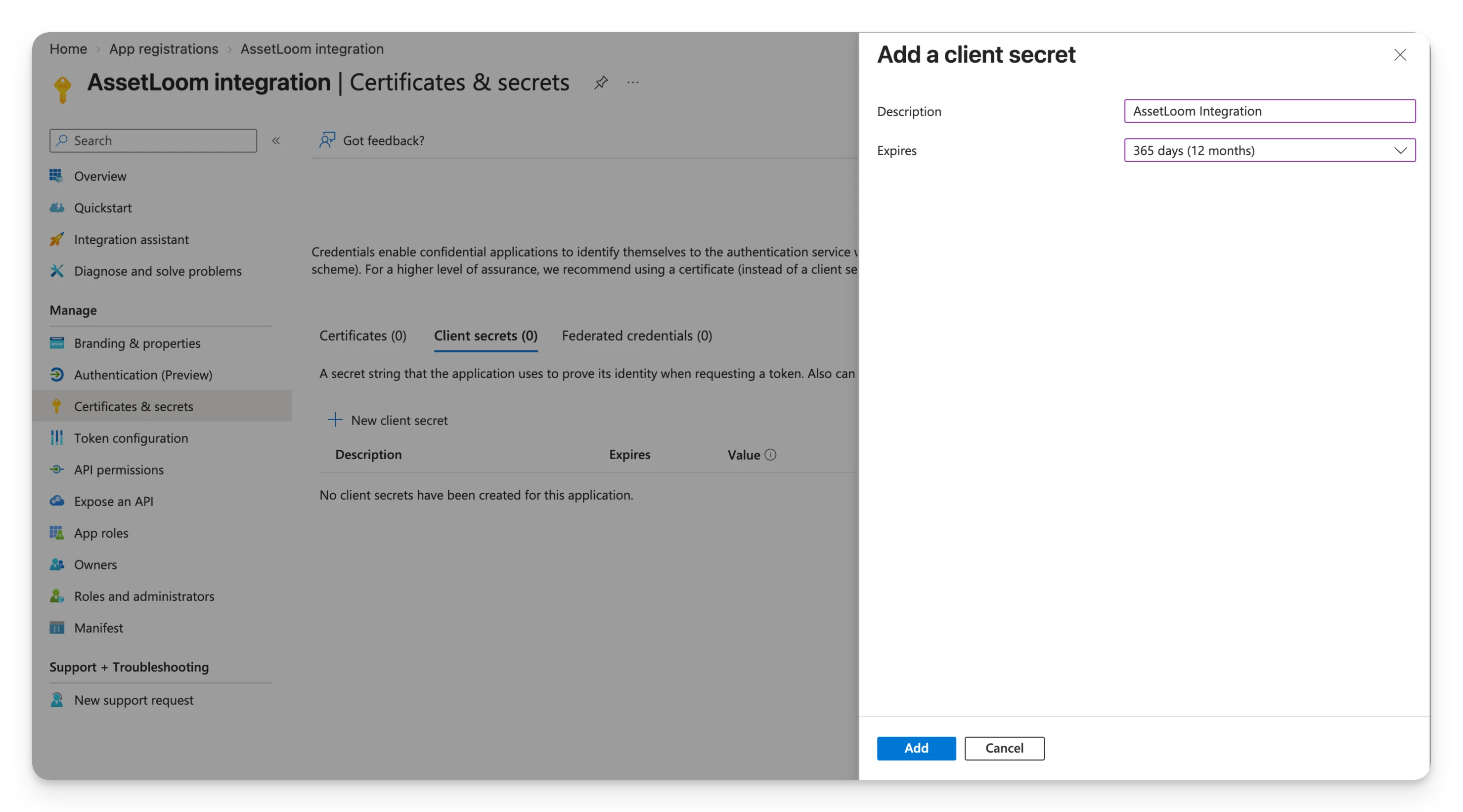
Task: Open the Expires dropdown
Action: coord(1269,150)
